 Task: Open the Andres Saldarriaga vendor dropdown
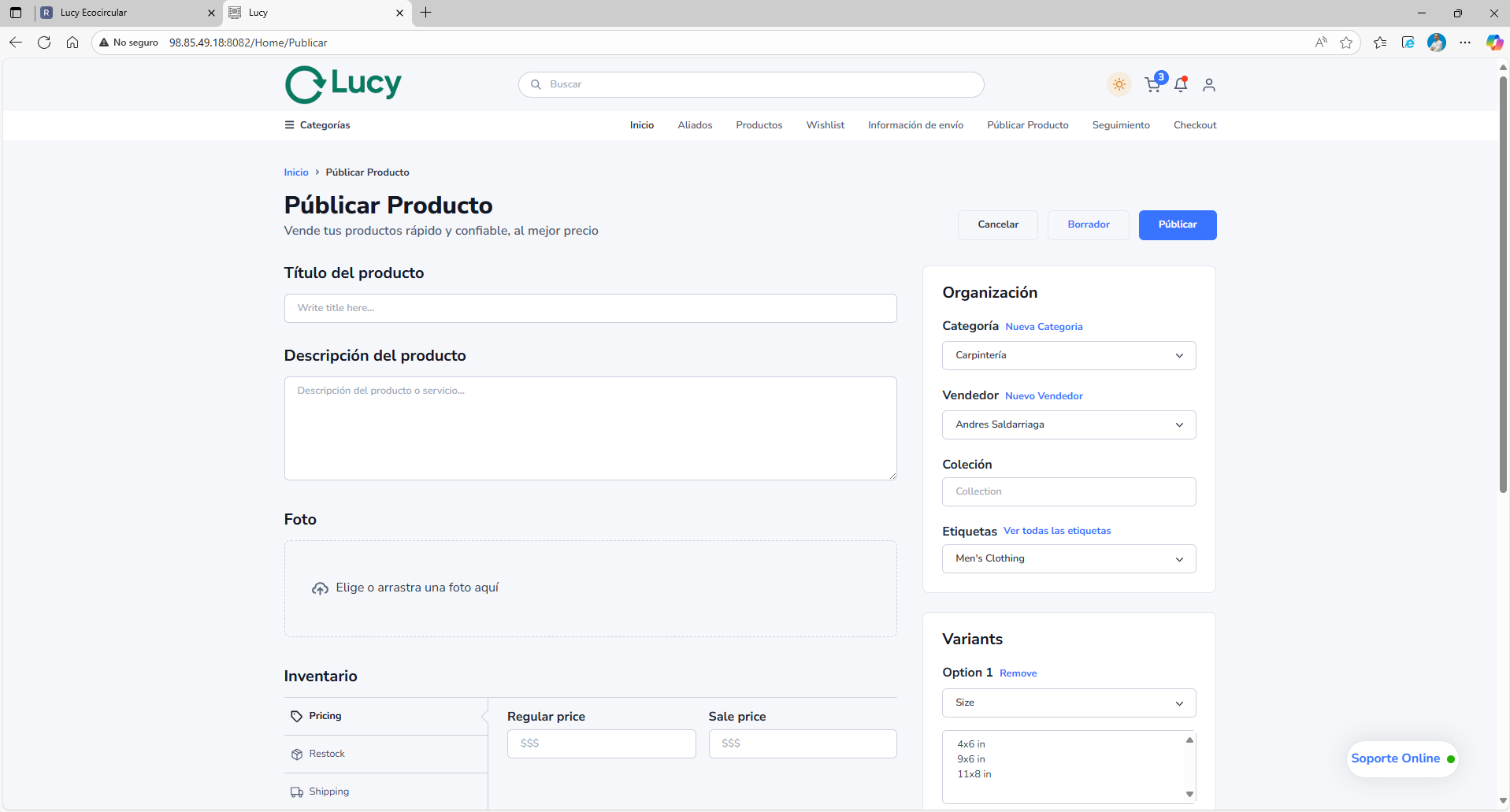pos(1068,425)
